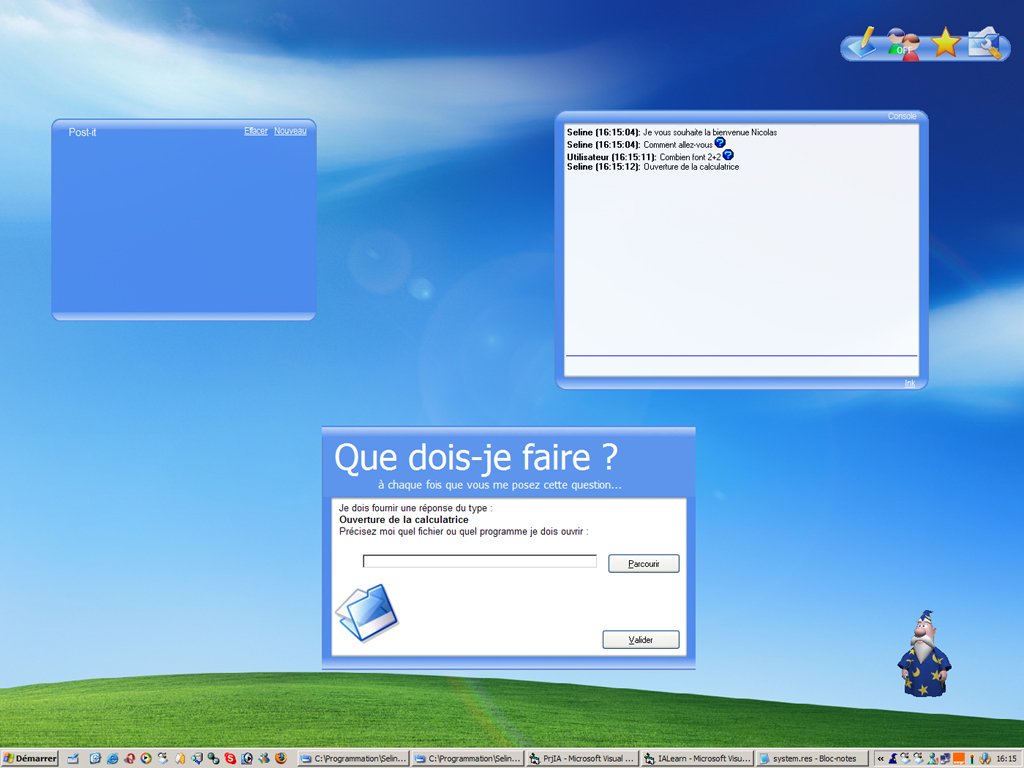Click the Effacer link on the Post-it
Image resolution: width=1024 pixels, height=768 pixels.
255,131
